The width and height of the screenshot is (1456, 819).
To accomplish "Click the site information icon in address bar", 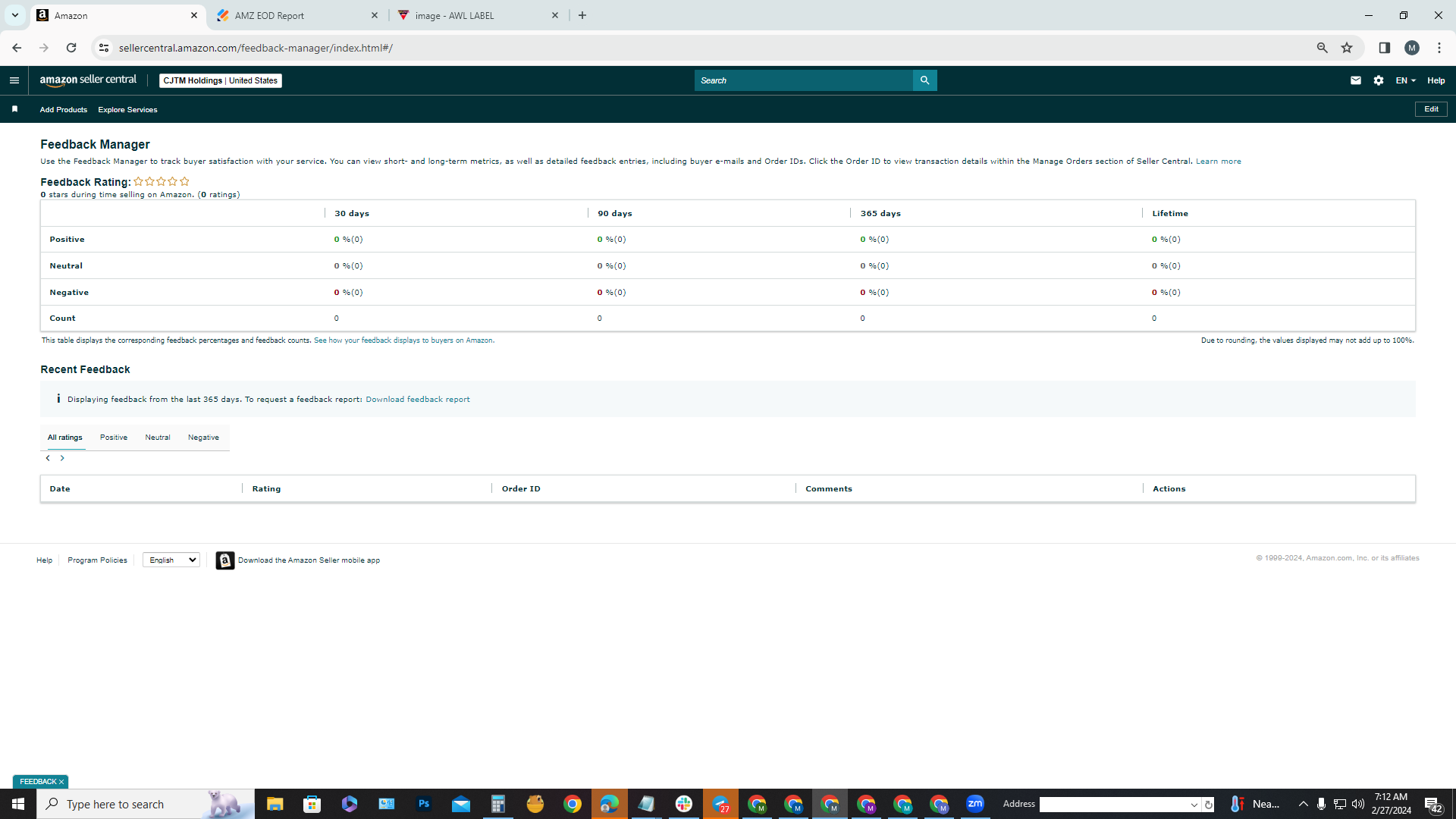I will tap(104, 48).
